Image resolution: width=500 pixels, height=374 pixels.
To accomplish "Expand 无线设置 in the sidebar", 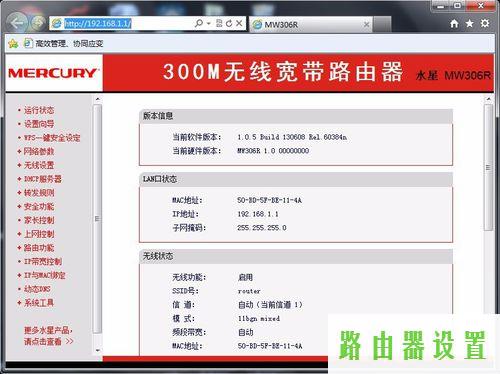I will (x=39, y=165).
